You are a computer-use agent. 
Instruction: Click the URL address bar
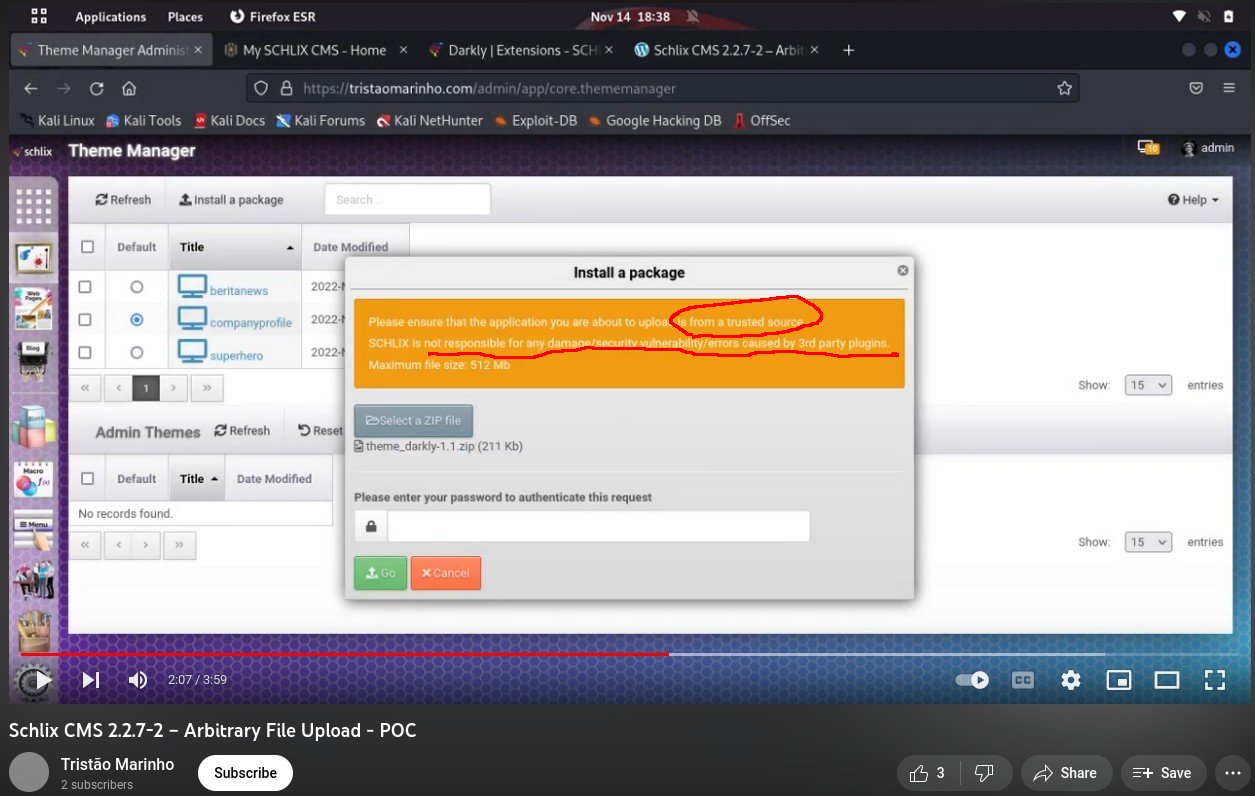[662, 88]
